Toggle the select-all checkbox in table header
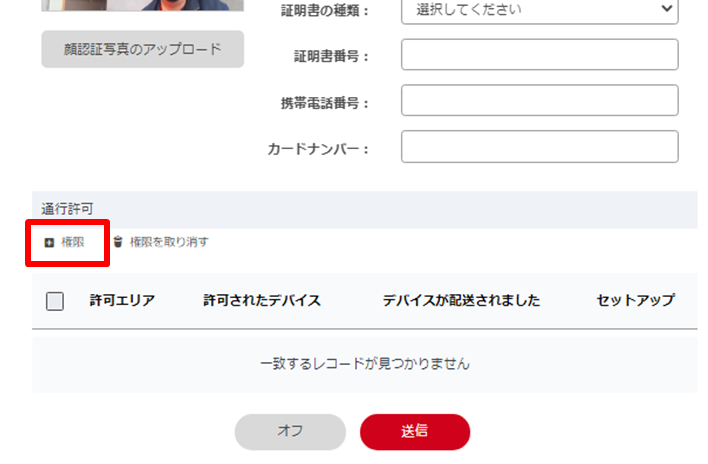The image size is (708, 464). [x=55, y=301]
